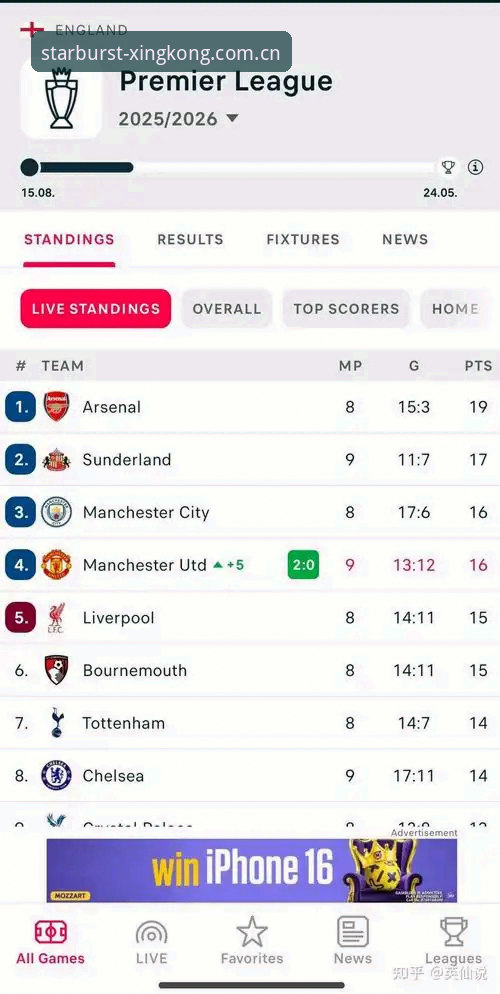Tap the Arsenal club crest
Image resolution: width=500 pixels, height=994 pixels.
(x=56, y=407)
